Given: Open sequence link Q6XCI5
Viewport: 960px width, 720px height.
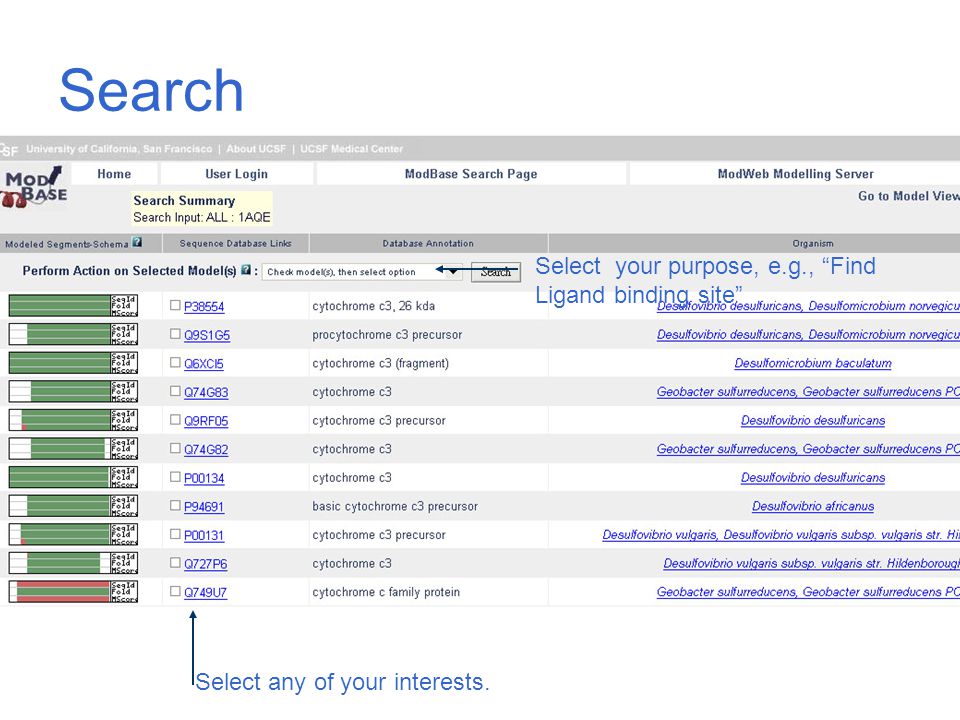Looking at the screenshot, I should tap(204, 364).
